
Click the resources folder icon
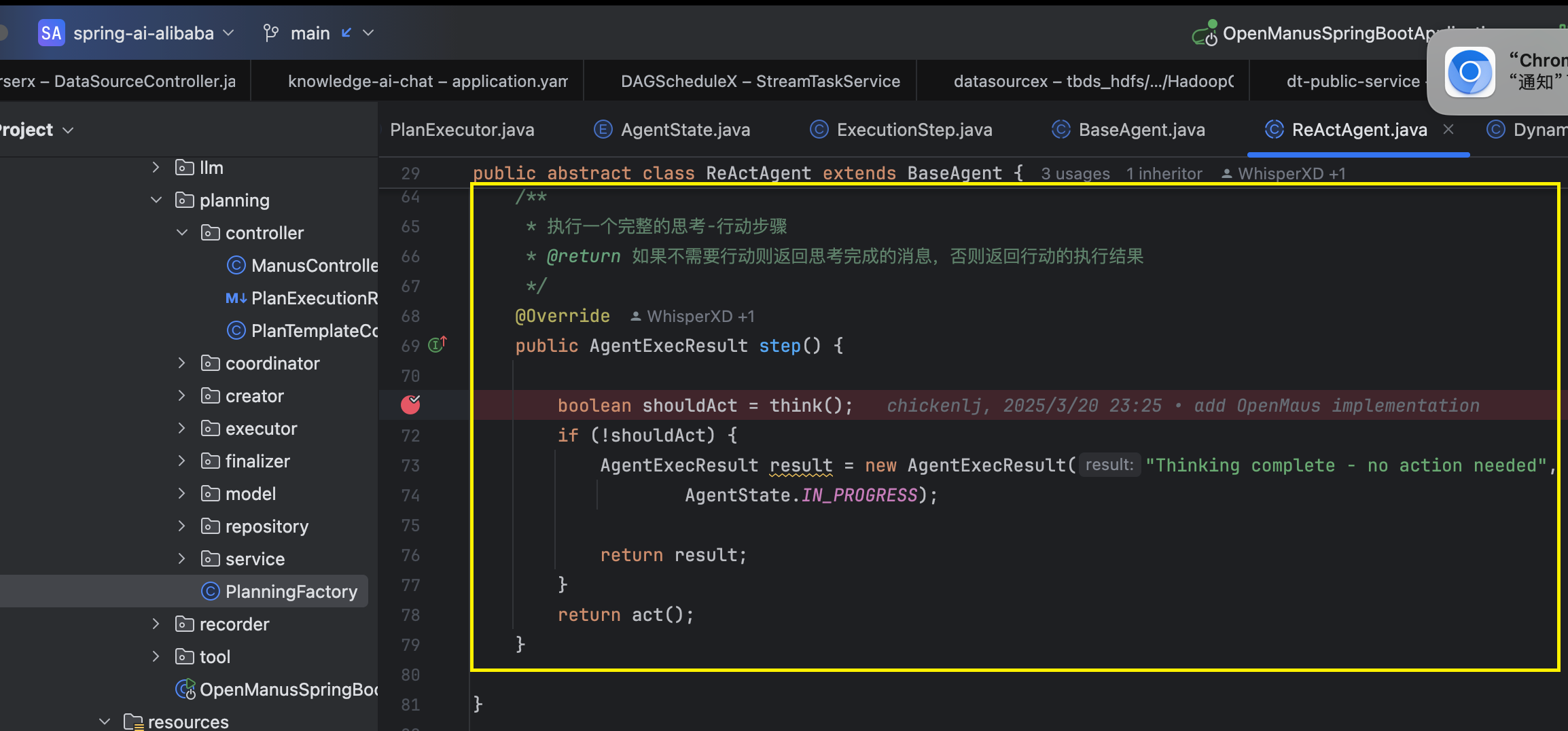[x=132, y=721]
